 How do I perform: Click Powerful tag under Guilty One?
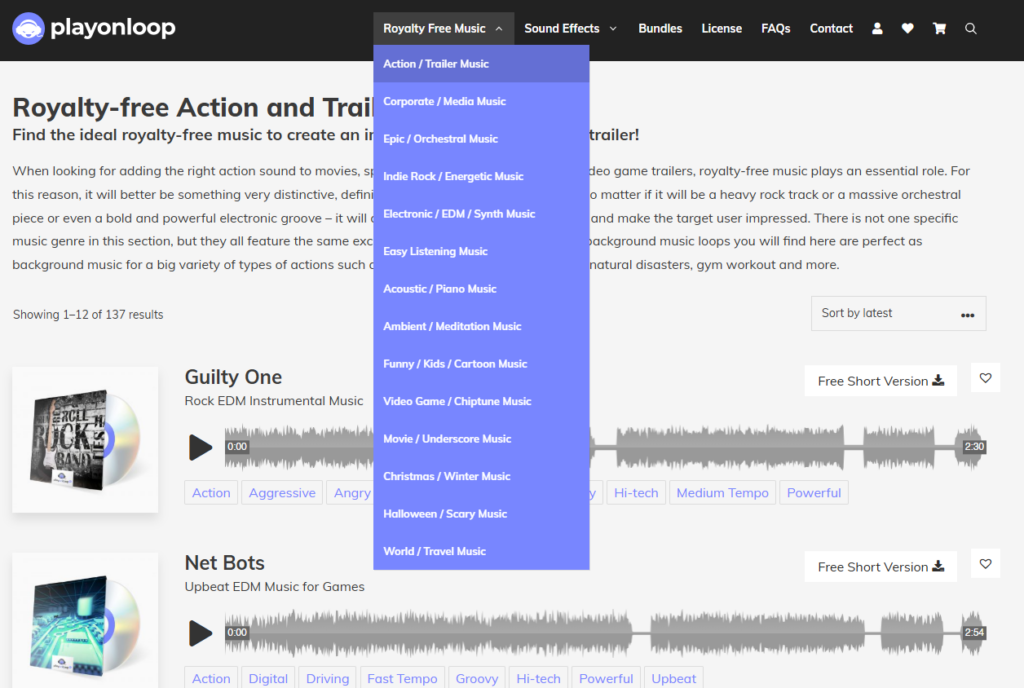point(814,493)
